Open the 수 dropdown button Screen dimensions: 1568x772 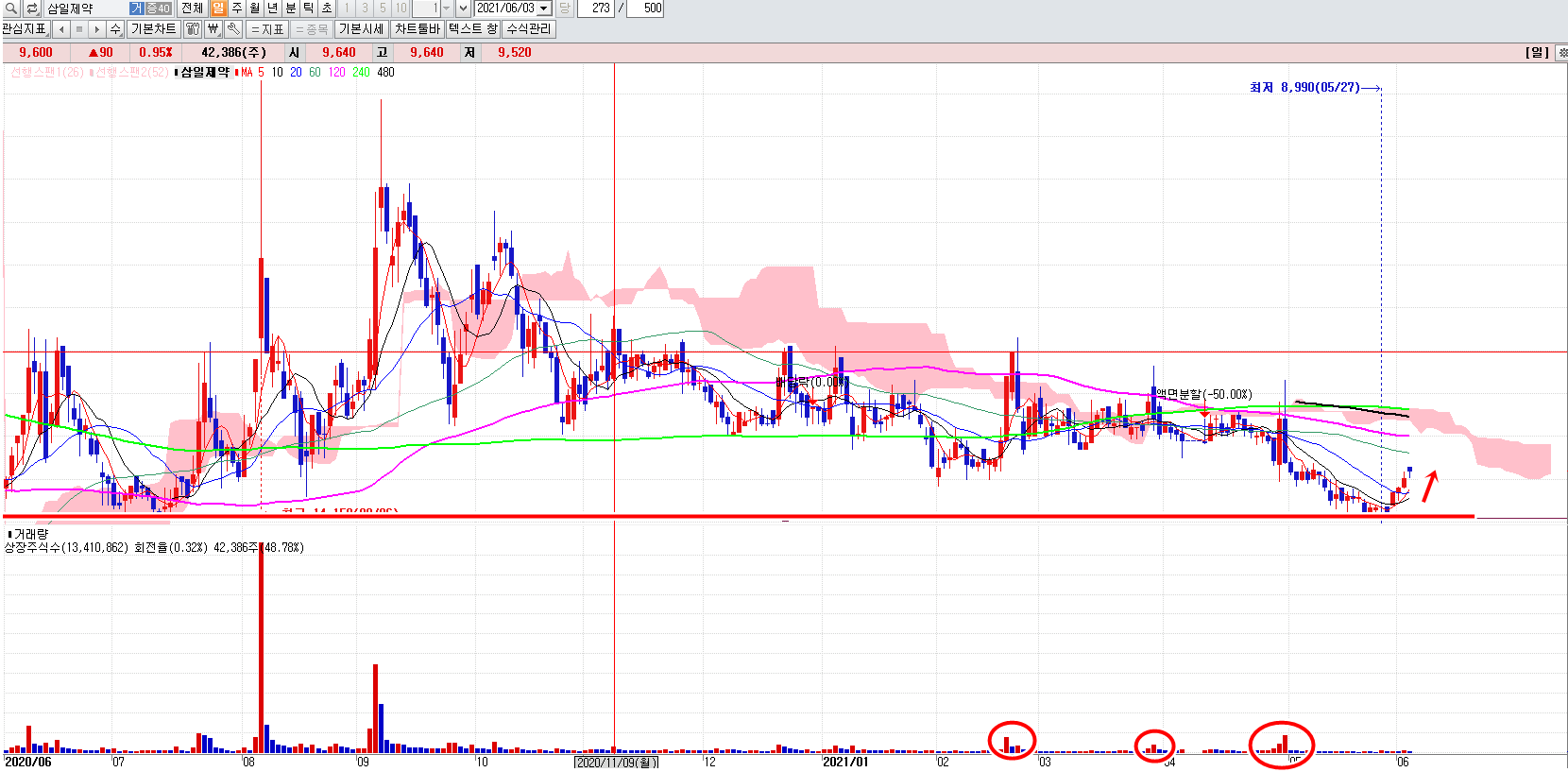(115, 29)
